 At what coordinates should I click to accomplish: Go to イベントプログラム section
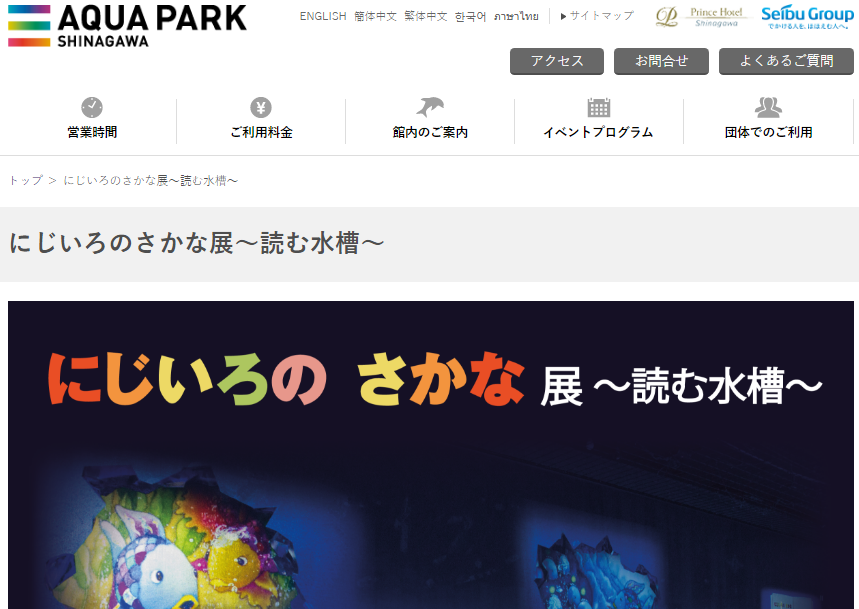[598, 133]
